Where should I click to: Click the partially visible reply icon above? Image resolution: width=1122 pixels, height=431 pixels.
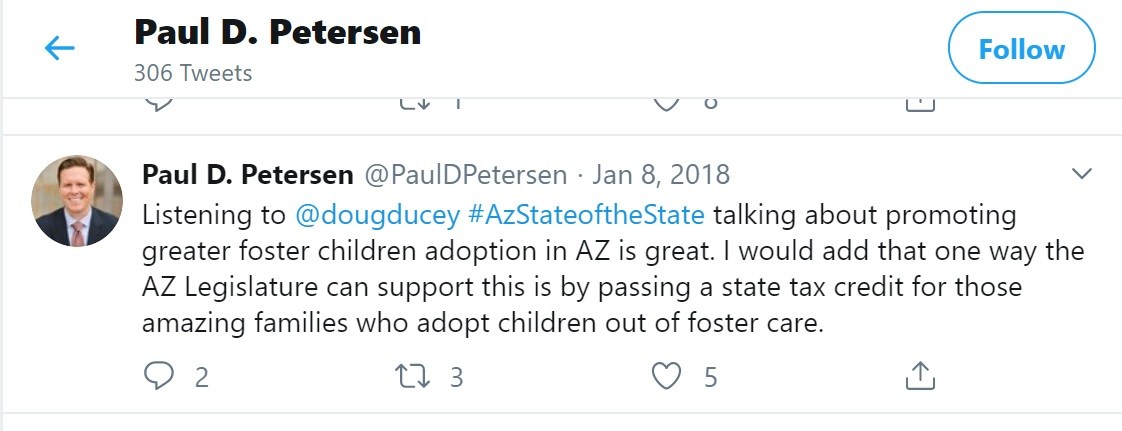160,102
